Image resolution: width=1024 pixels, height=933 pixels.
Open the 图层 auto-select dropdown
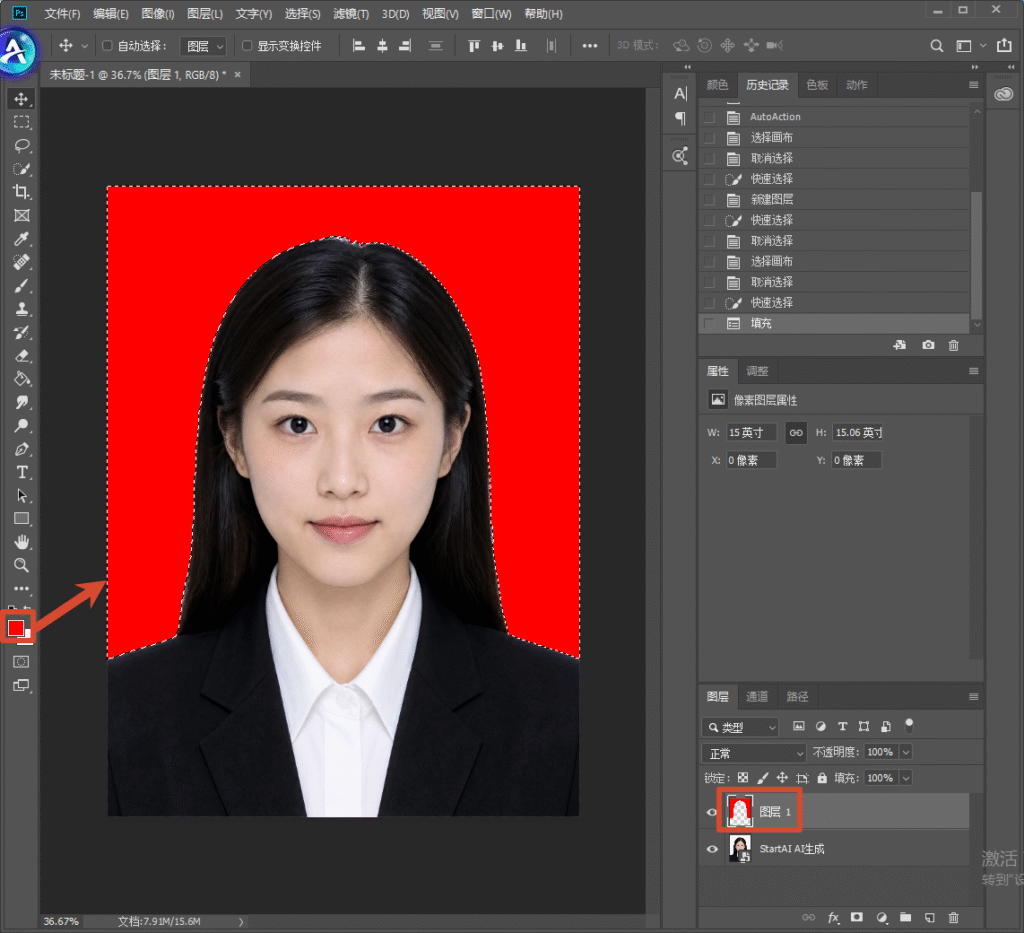pos(204,46)
